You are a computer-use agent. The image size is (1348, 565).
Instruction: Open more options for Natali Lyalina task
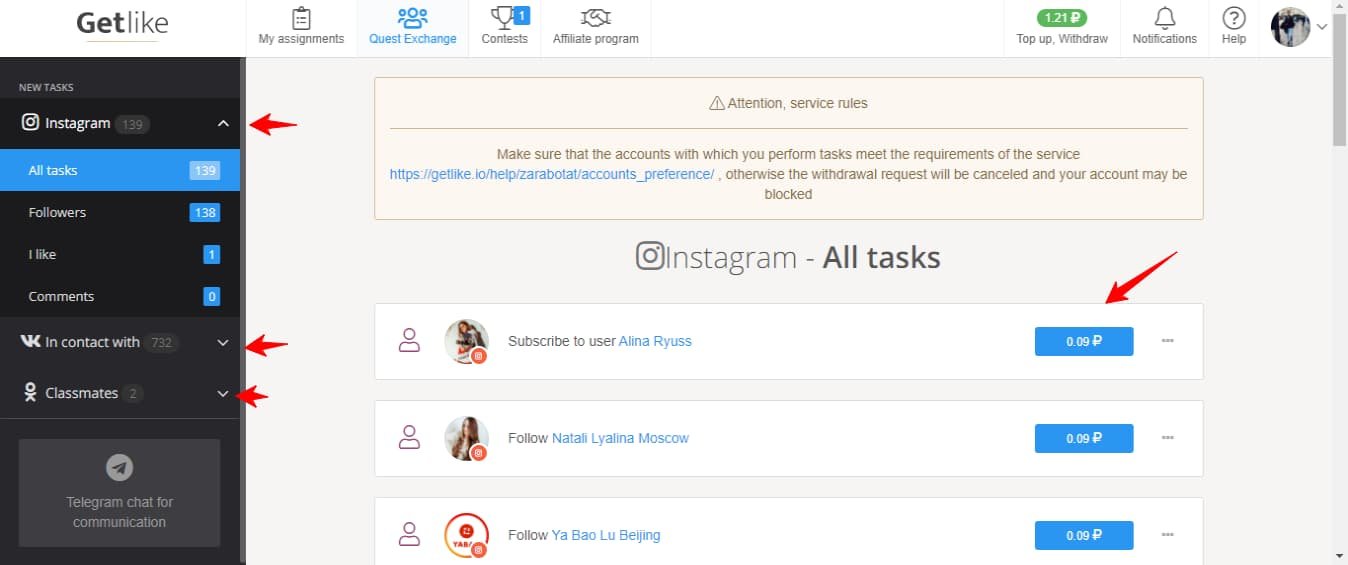pyautogui.click(x=1167, y=438)
